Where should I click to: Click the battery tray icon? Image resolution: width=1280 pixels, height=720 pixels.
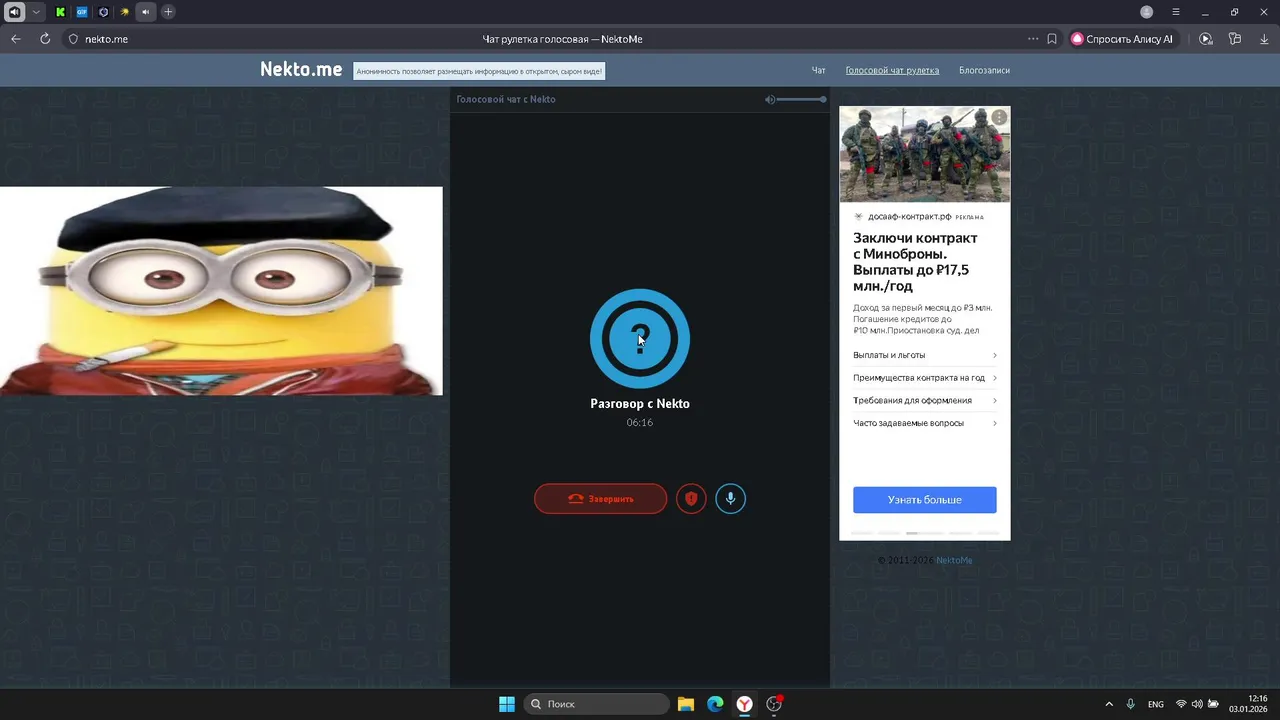1214,704
